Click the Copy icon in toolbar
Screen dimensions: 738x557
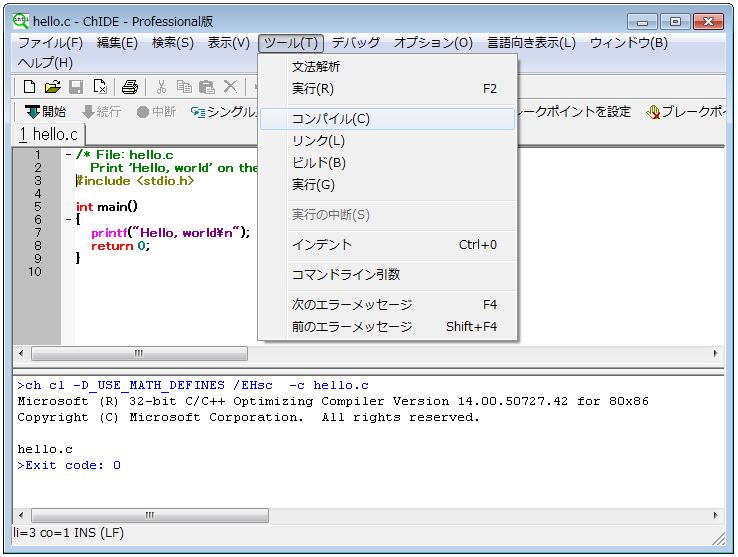click(184, 87)
